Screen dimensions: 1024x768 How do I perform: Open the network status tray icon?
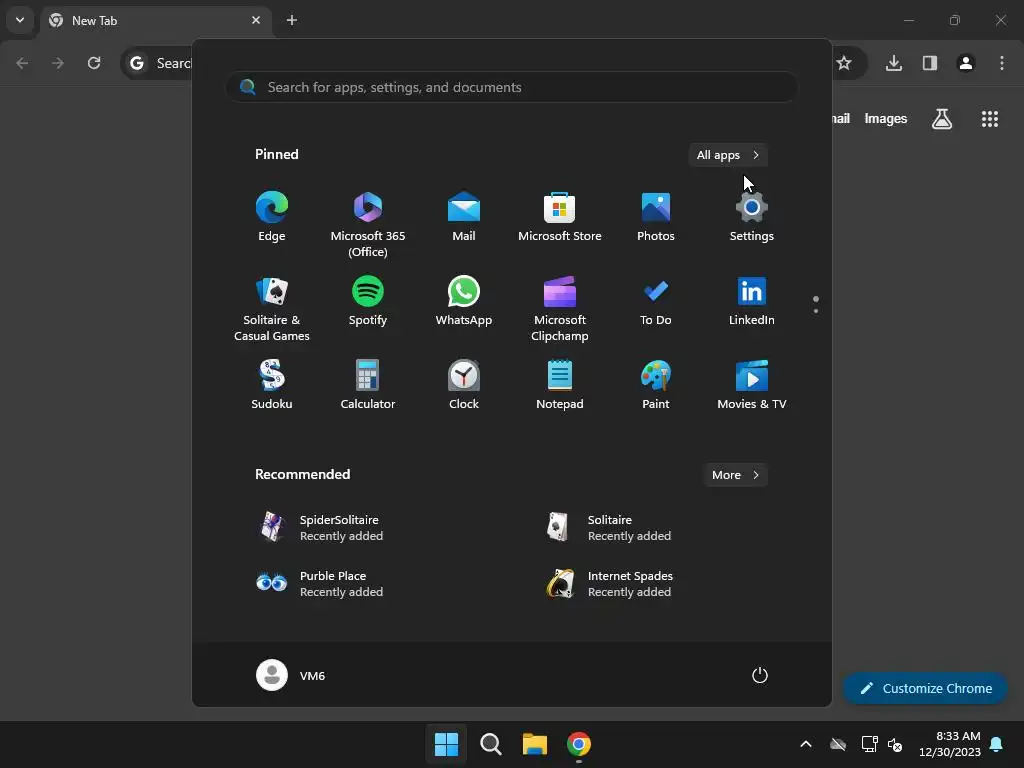coord(869,744)
